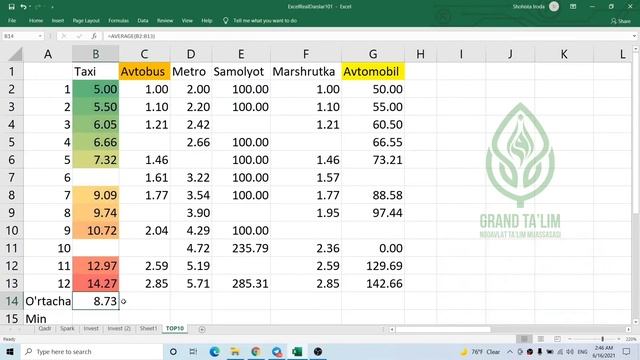The height and width of the screenshot is (360, 640).
Task: Click the zoom in plus button
Action: (x=619, y=339)
